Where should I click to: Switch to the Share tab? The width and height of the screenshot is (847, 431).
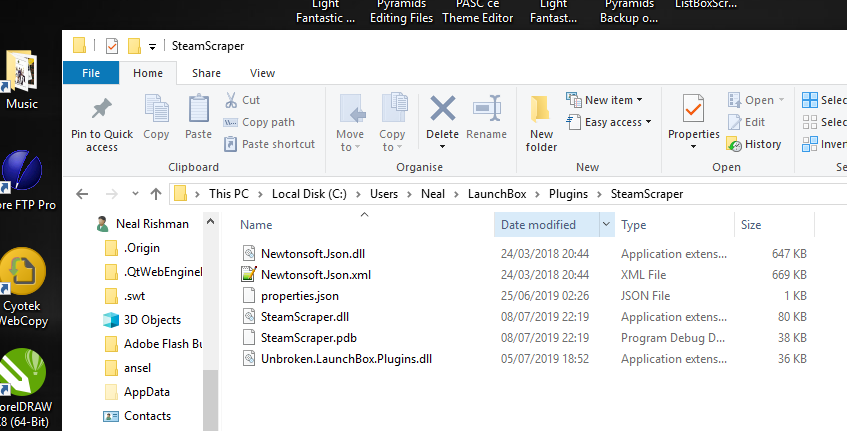tap(206, 73)
